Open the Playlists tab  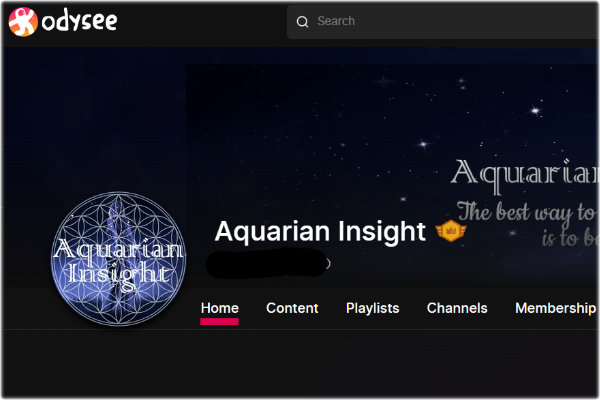tap(372, 308)
